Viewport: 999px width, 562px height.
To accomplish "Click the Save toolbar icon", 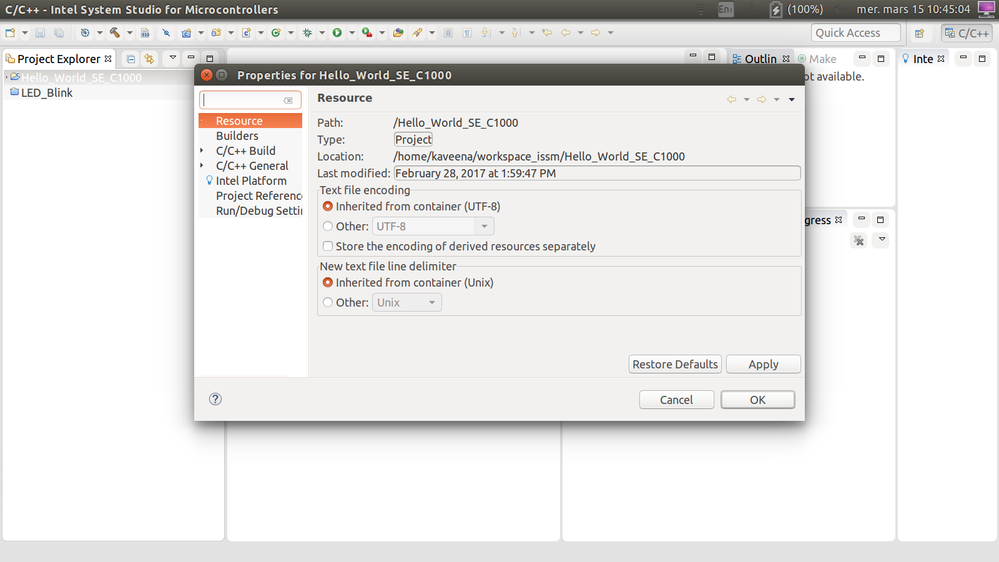I will click(x=40, y=32).
